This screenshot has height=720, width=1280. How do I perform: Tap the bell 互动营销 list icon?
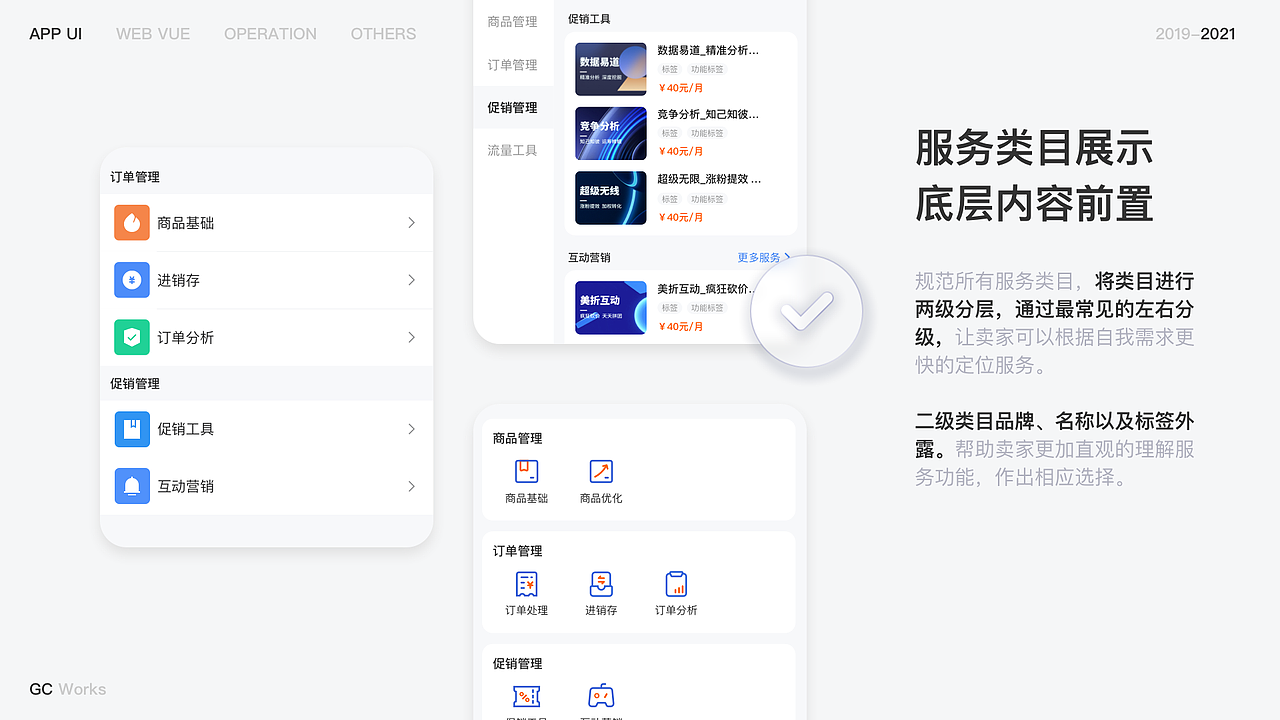click(x=132, y=486)
